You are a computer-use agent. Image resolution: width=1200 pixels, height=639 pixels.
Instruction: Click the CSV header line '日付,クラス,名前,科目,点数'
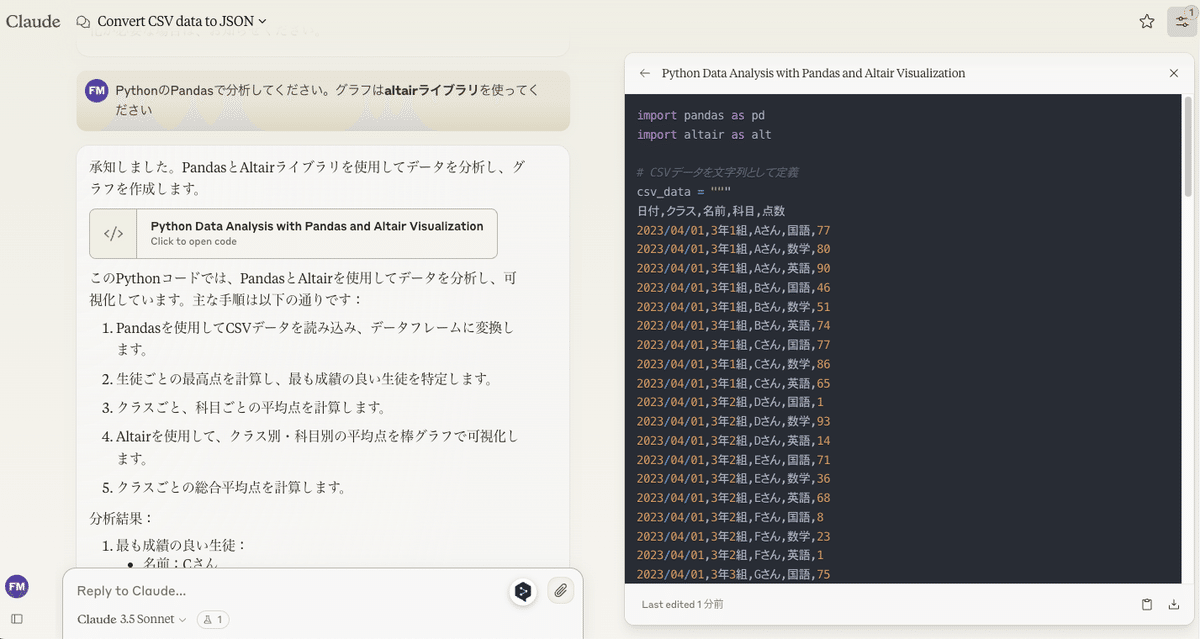[711, 211]
